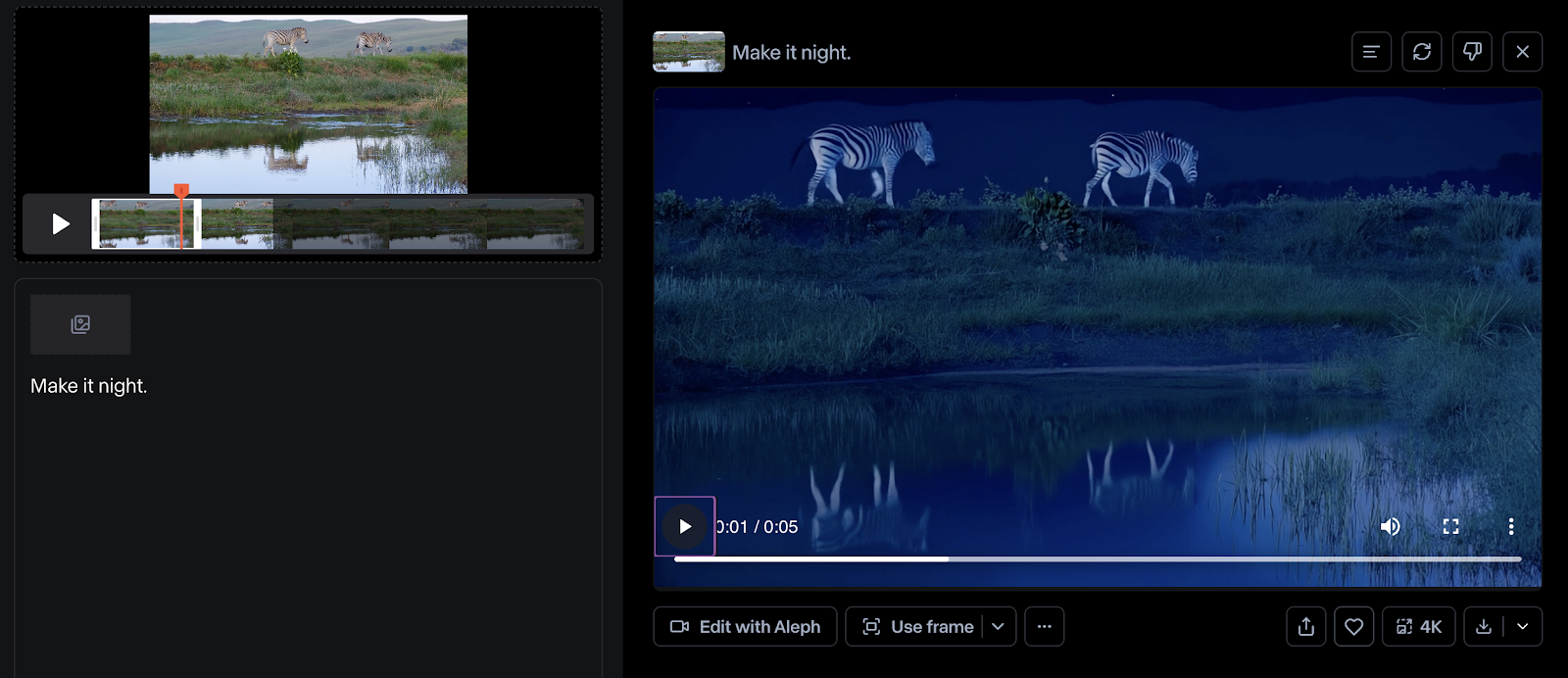Play the source clip in the timeline
This screenshot has width=1568, height=678.
coord(61,224)
